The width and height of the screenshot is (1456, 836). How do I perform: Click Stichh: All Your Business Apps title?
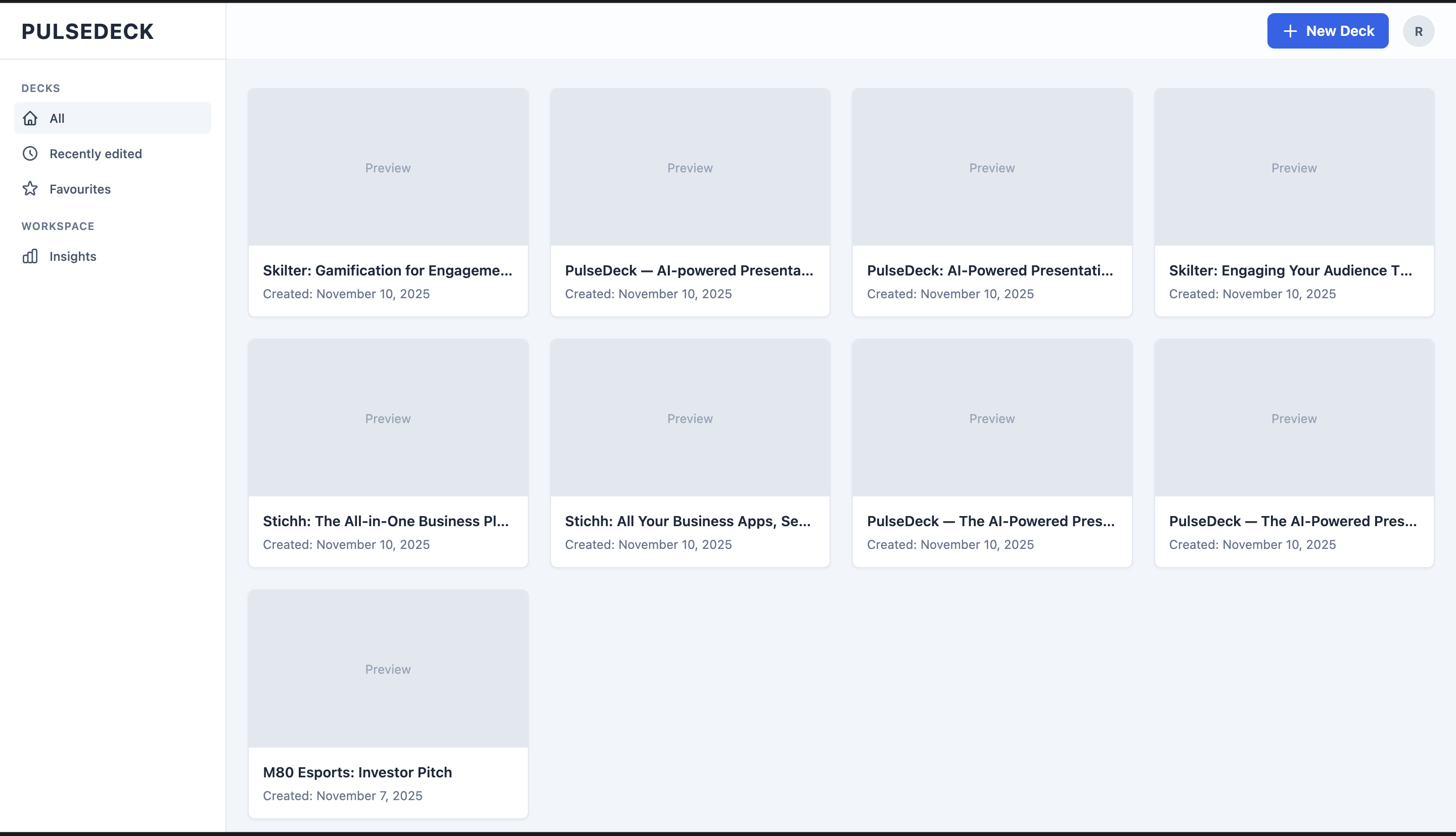click(x=688, y=521)
